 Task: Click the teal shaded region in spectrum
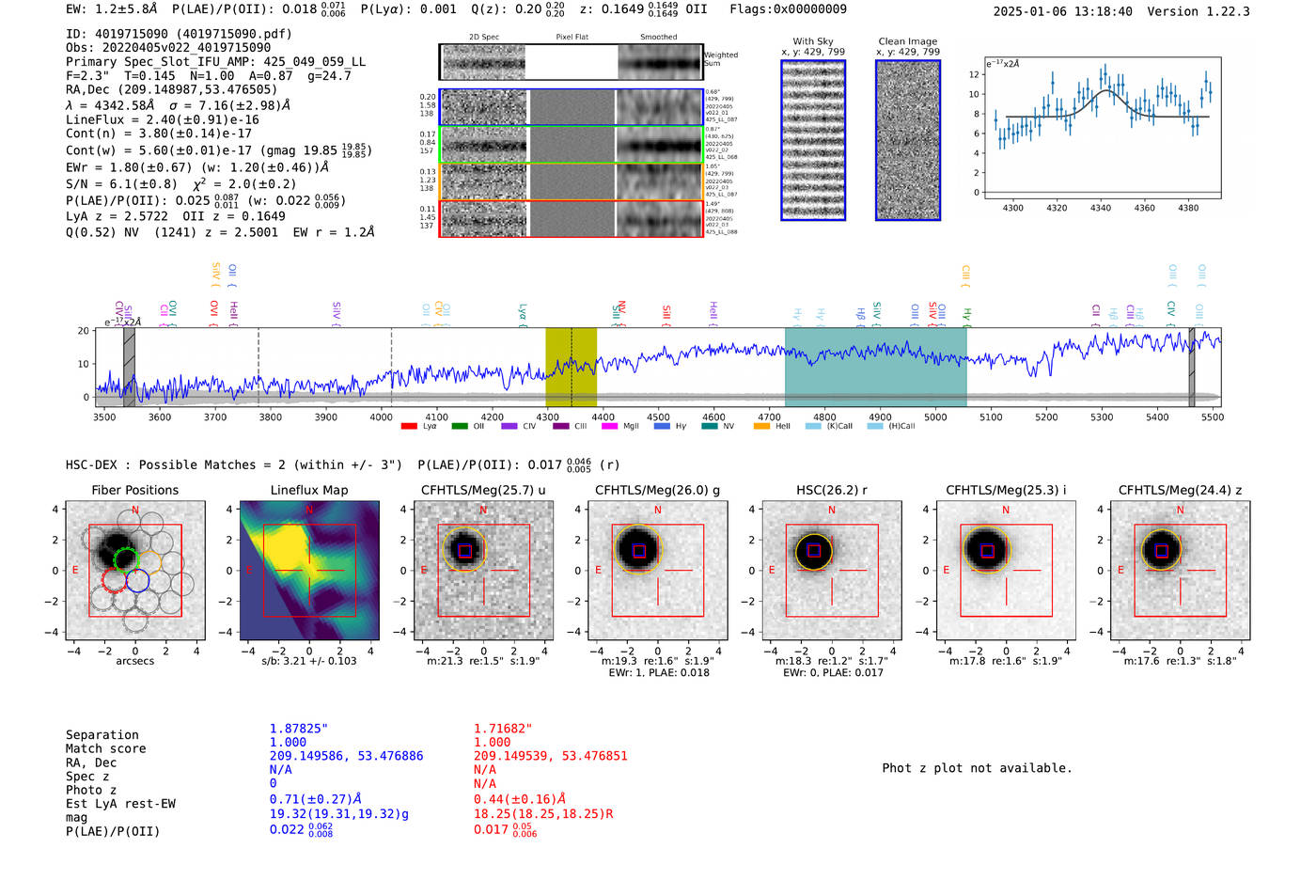pyautogui.click(x=875, y=367)
